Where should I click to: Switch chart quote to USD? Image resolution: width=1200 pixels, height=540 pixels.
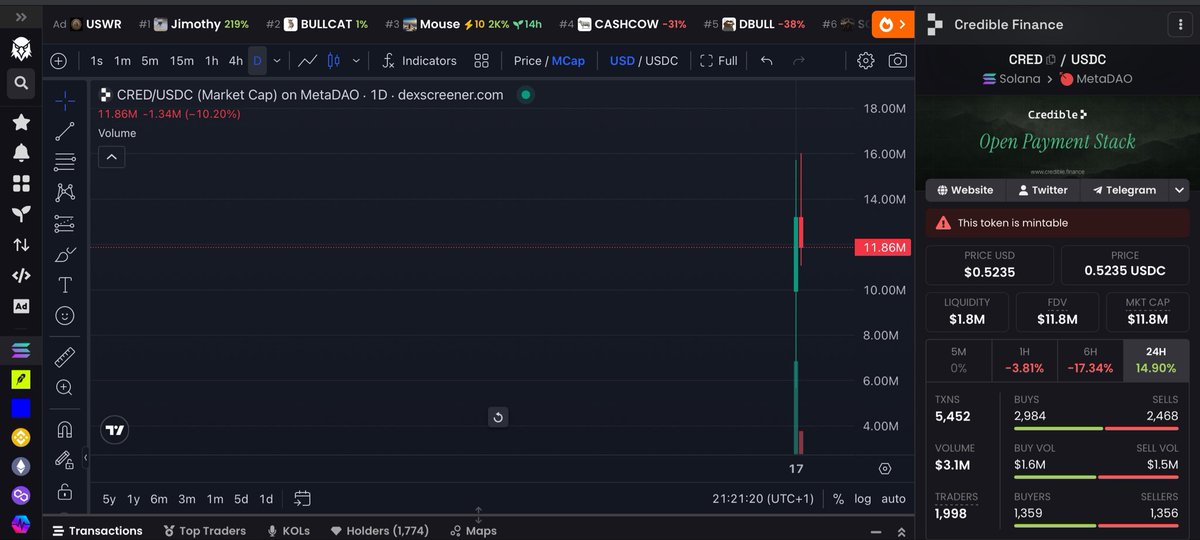(x=622, y=61)
